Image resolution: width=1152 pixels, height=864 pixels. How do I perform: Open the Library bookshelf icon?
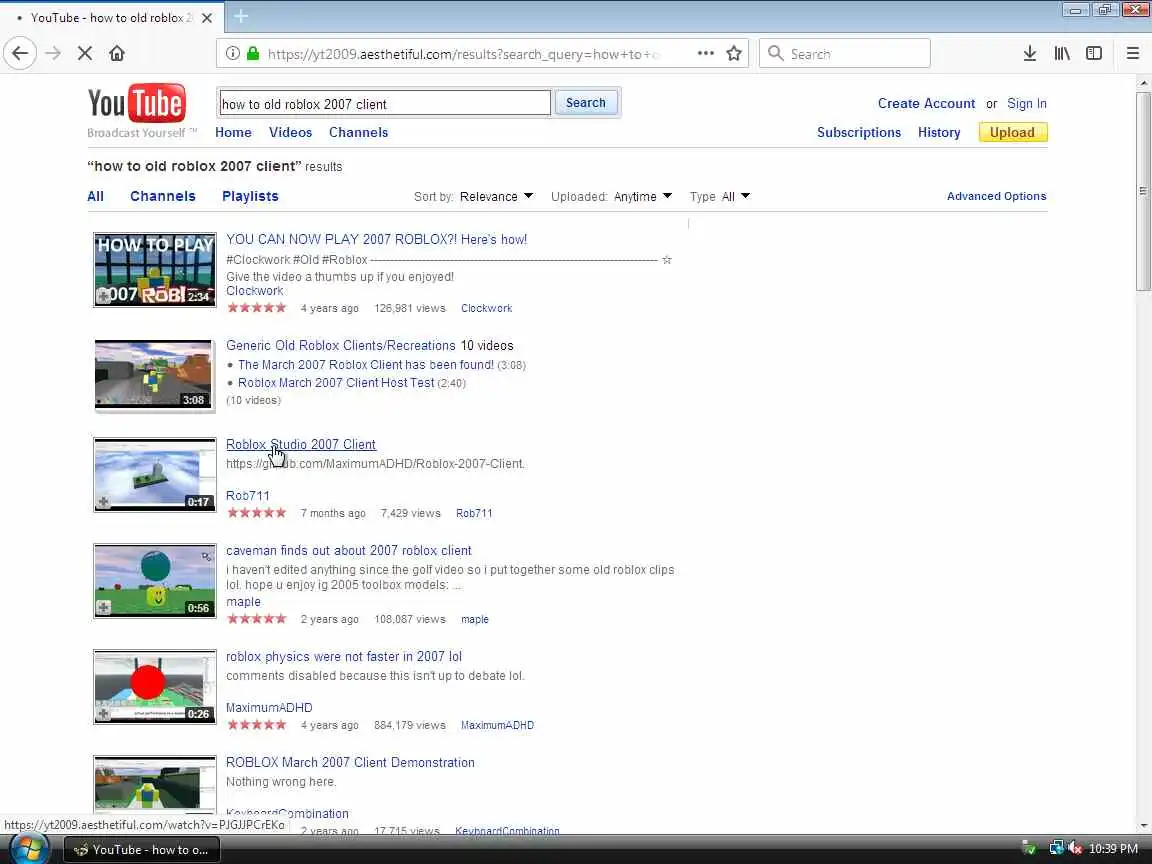coord(1062,53)
